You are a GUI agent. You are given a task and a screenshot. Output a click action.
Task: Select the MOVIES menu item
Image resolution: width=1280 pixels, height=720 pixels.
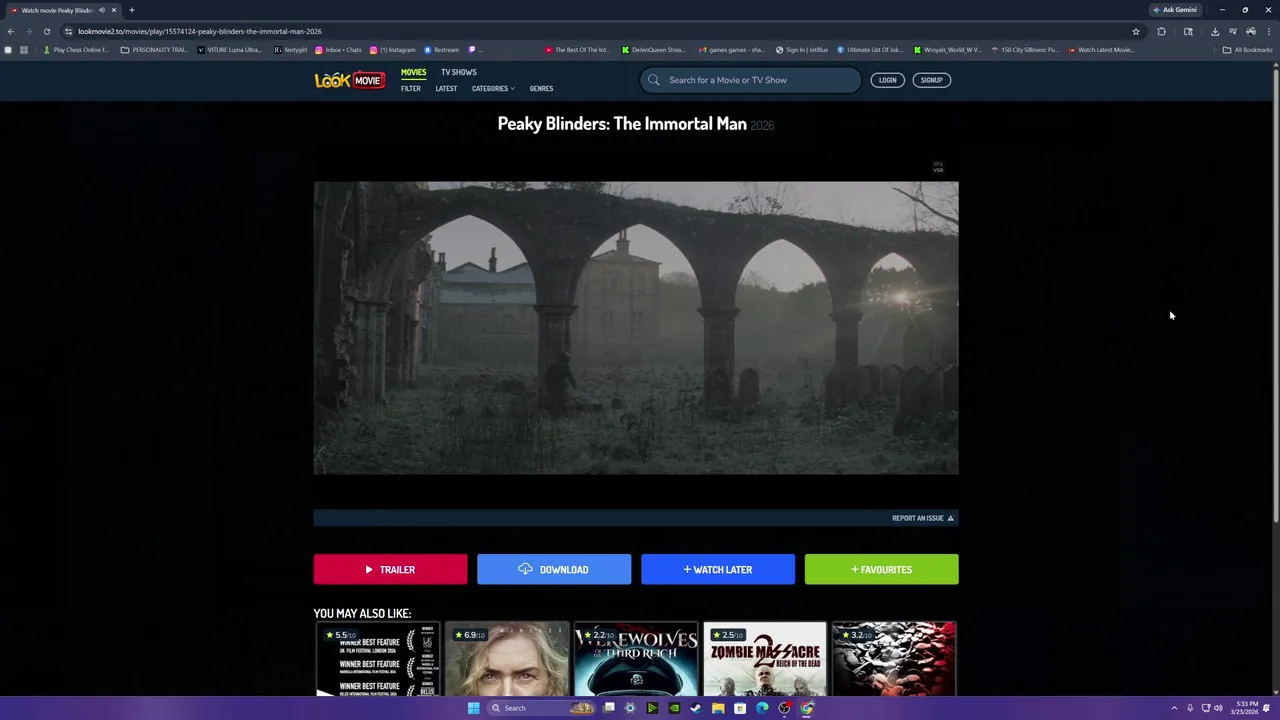(413, 72)
